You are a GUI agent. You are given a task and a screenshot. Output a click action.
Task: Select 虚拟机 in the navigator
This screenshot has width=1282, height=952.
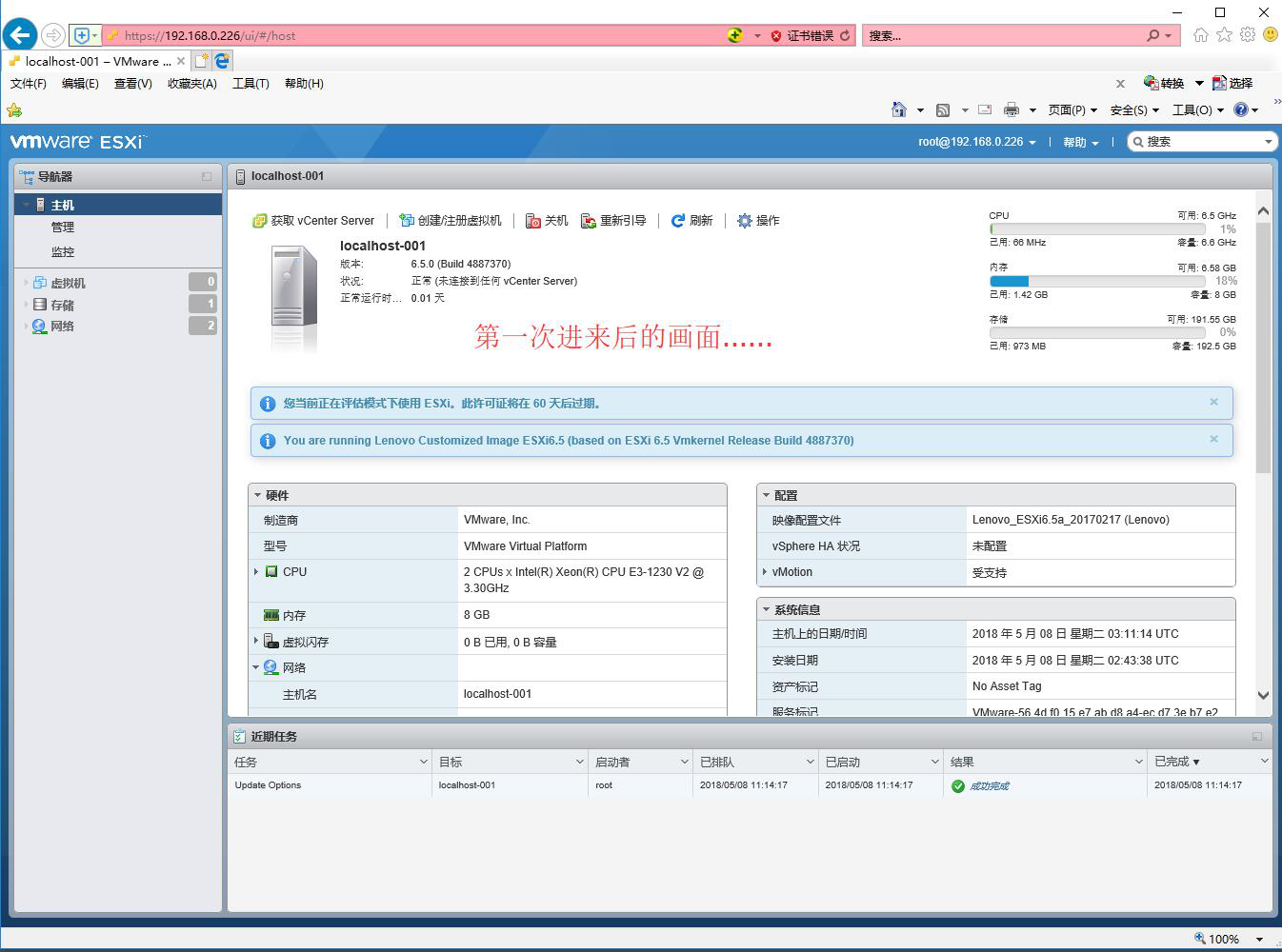(x=68, y=283)
